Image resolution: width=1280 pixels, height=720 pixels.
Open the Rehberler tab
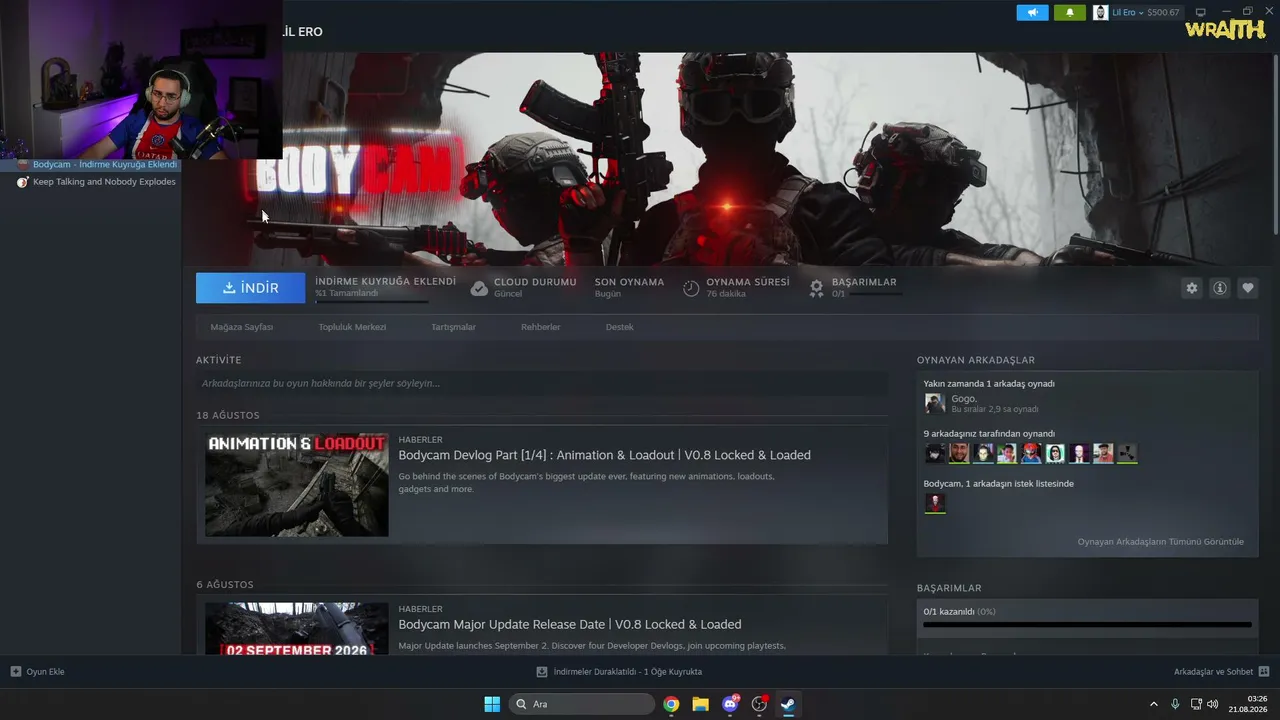(541, 327)
